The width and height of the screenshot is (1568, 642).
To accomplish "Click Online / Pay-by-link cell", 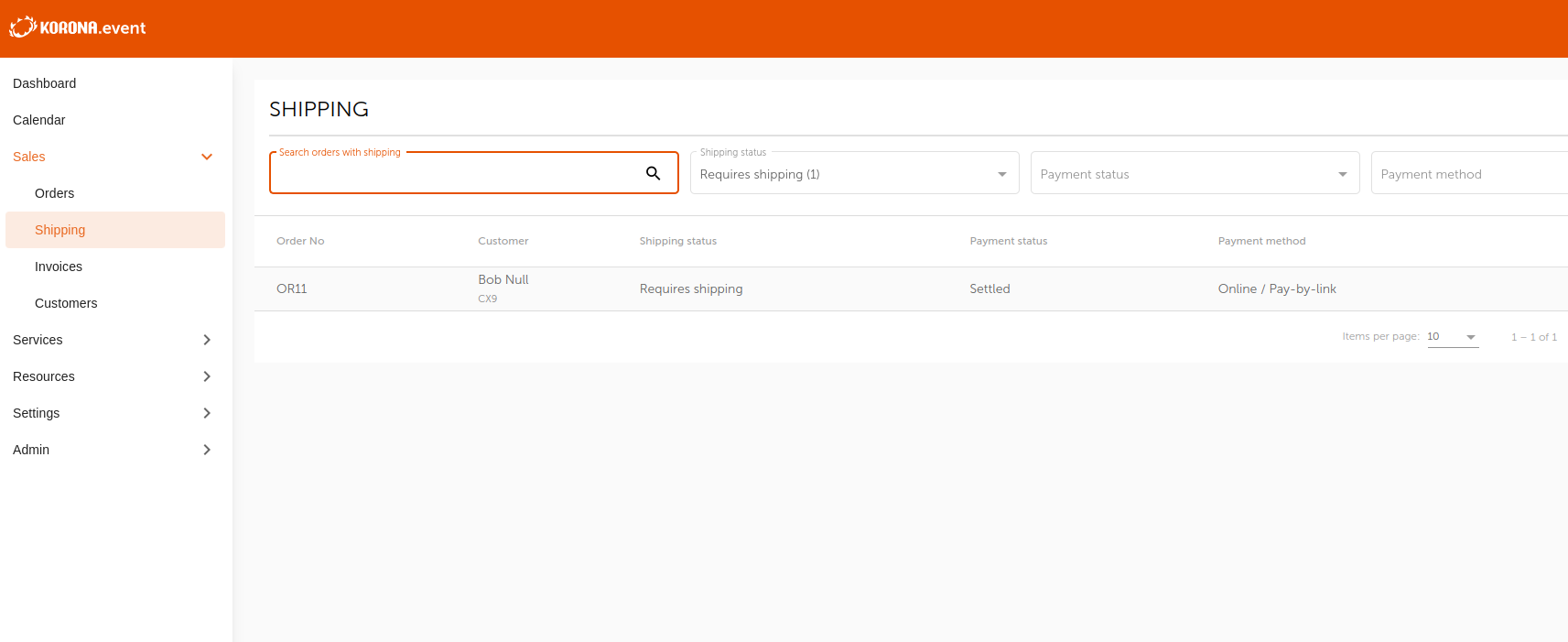I will pyautogui.click(x=1277, y=288).
